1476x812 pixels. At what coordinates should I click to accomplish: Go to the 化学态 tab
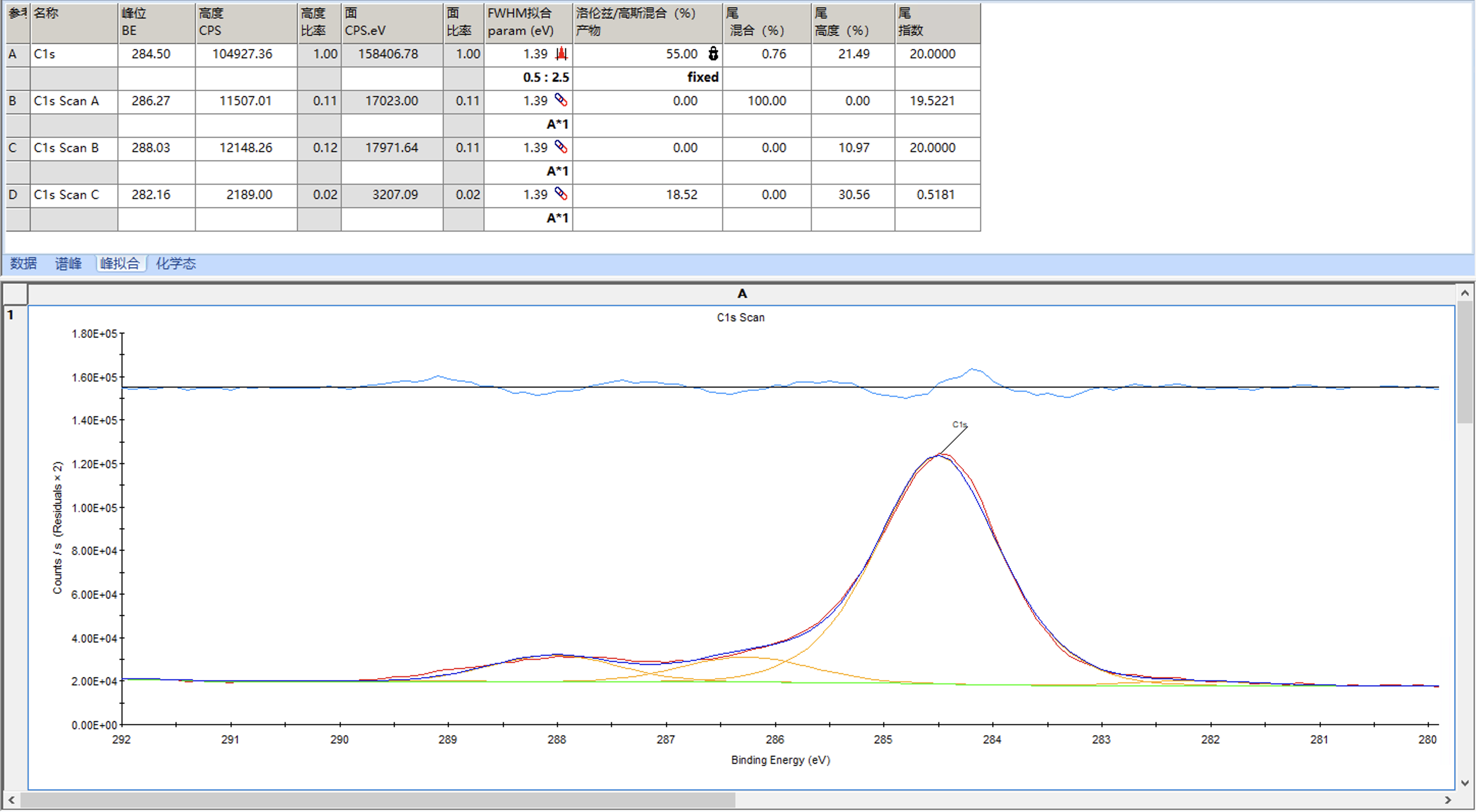(x=176, y=264)
